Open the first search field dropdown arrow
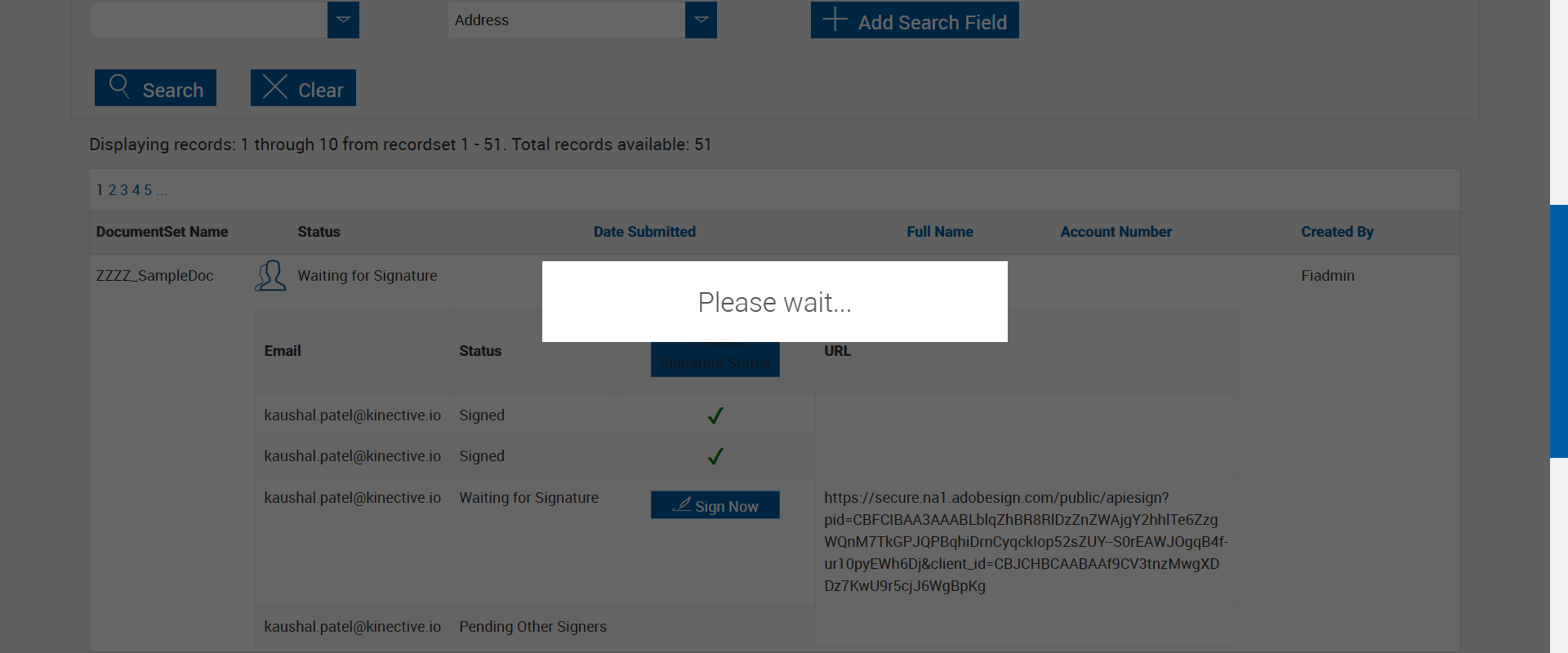The width and height of the screenshot is (1568, 653). pos(343,20)
